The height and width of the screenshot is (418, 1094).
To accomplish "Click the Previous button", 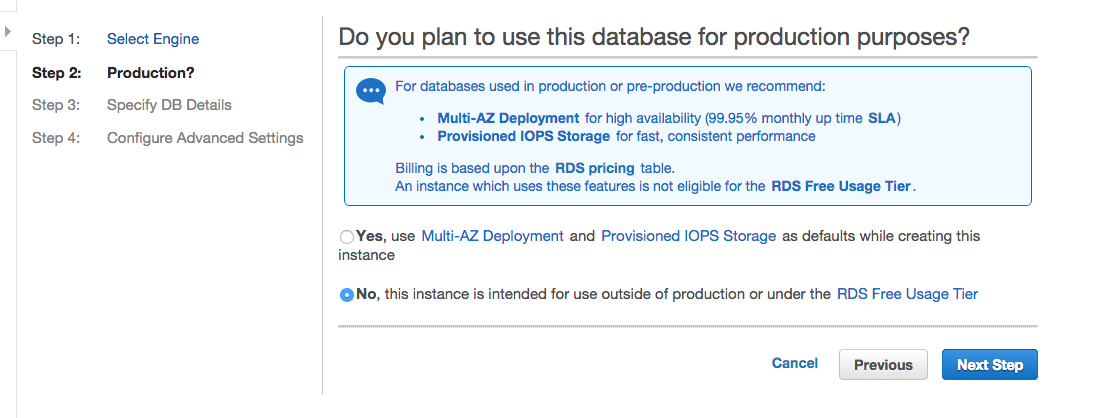I will click(883, 364).
